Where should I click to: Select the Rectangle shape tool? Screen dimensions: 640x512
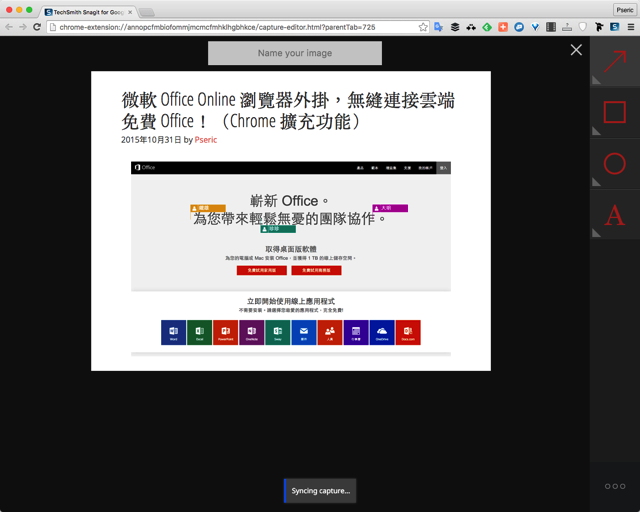coord(615,112)
